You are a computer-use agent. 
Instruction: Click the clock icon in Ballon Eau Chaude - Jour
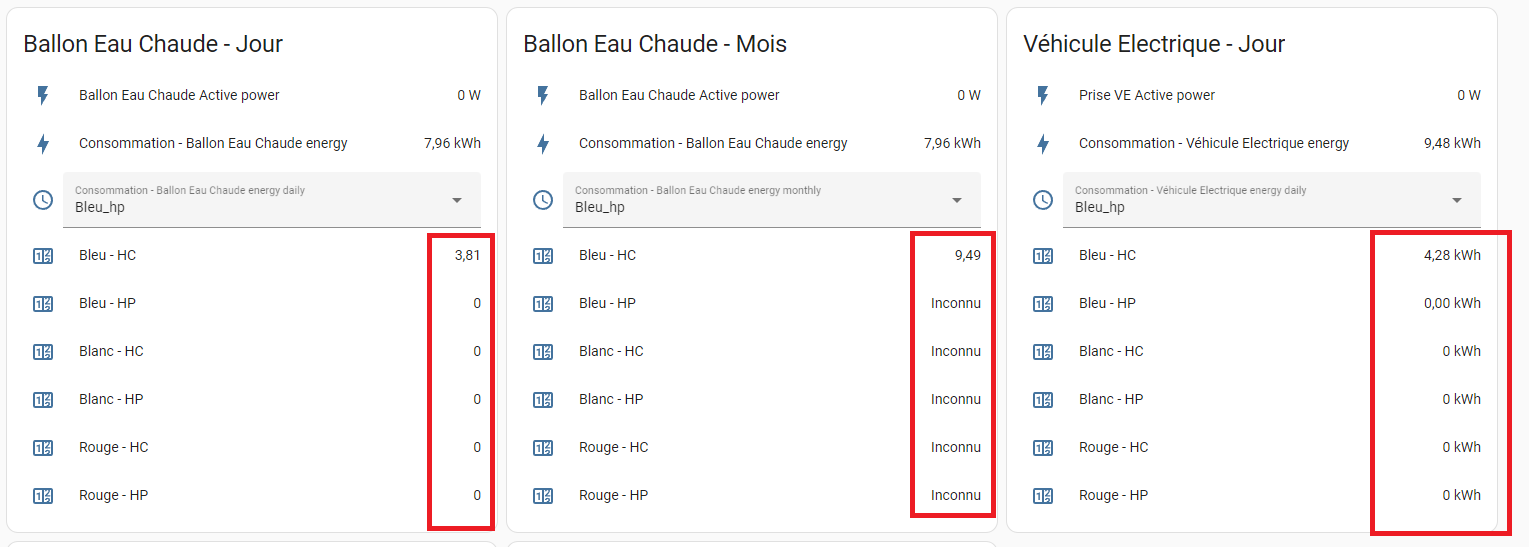[x=43, y=200]
